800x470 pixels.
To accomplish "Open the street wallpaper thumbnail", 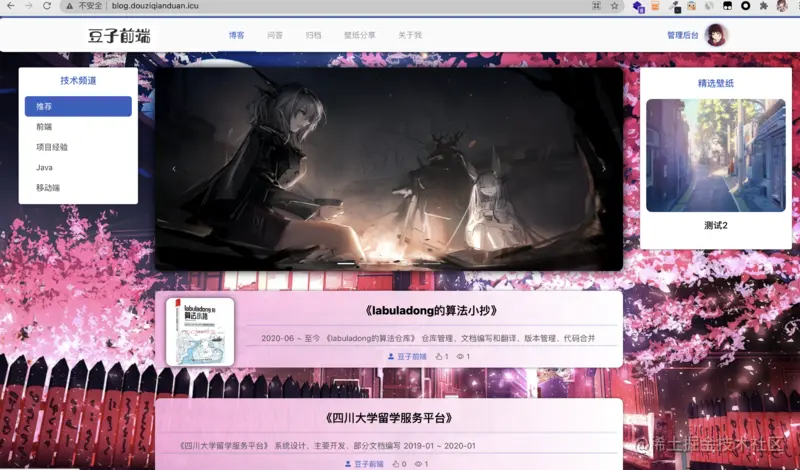I will coord(715,155).
